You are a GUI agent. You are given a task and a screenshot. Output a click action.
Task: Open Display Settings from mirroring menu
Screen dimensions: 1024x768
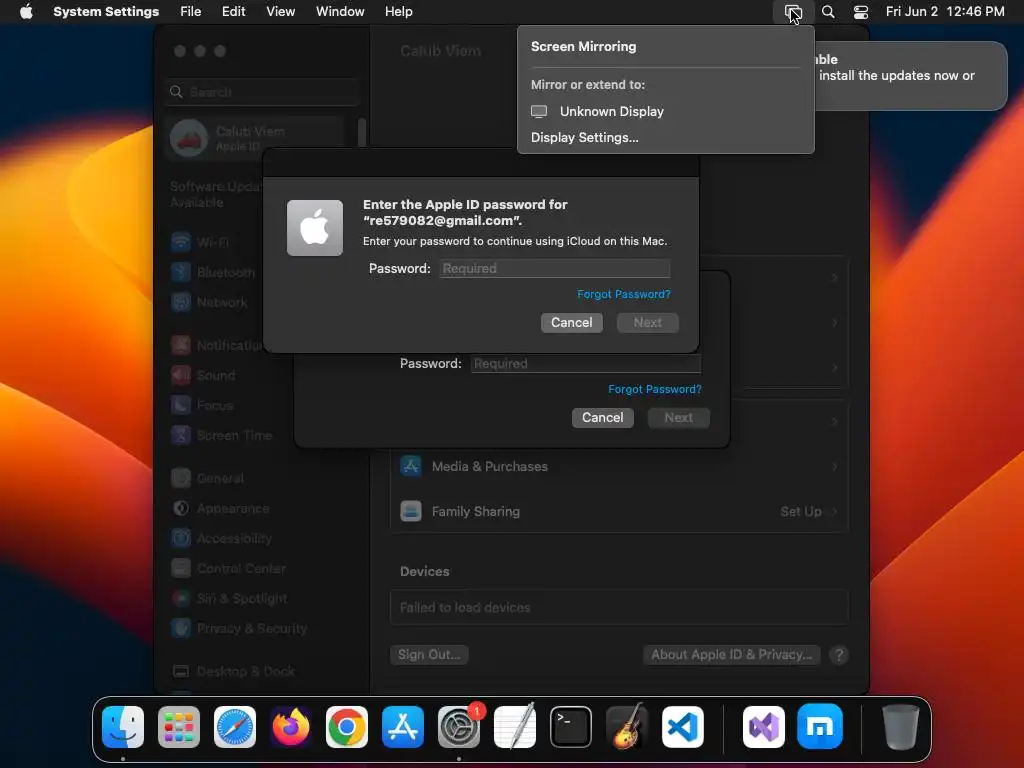pos(584,138)
